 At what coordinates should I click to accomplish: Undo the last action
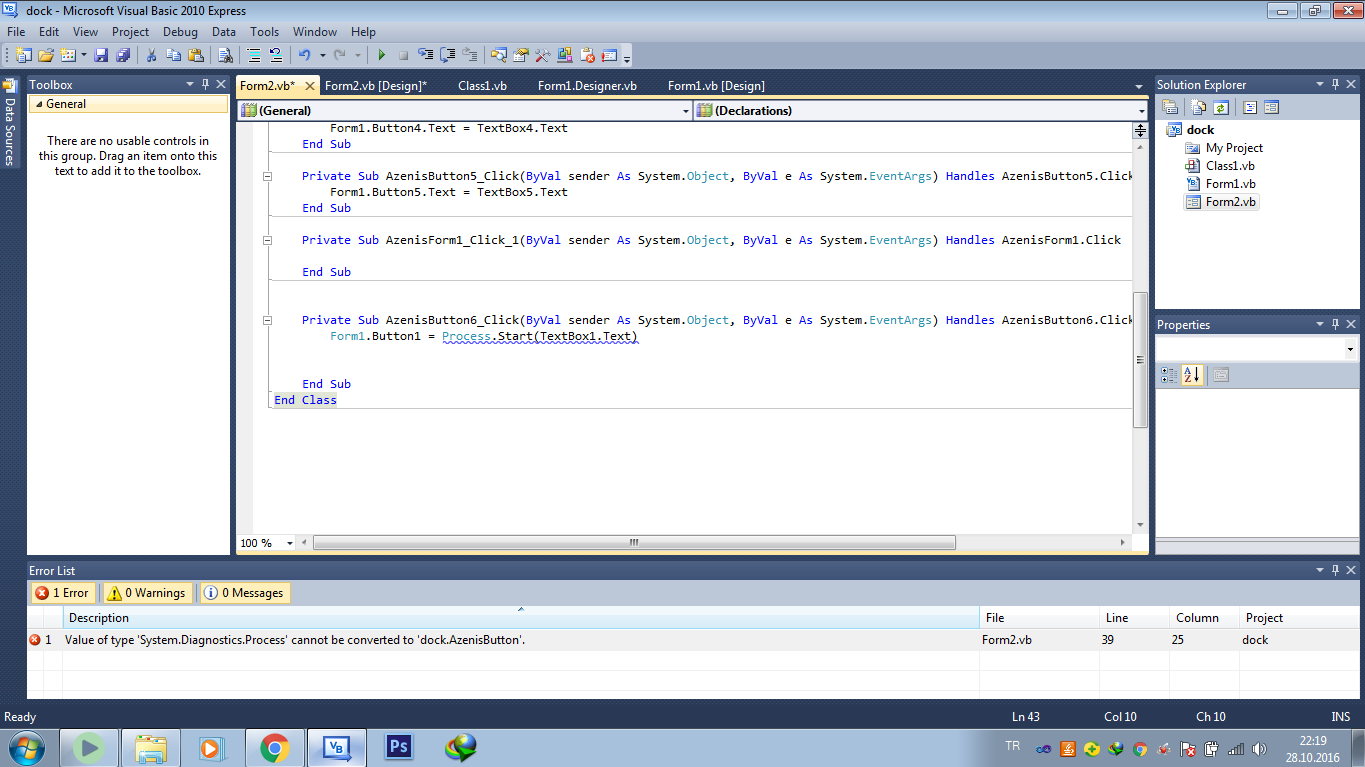tap(304, 55)
